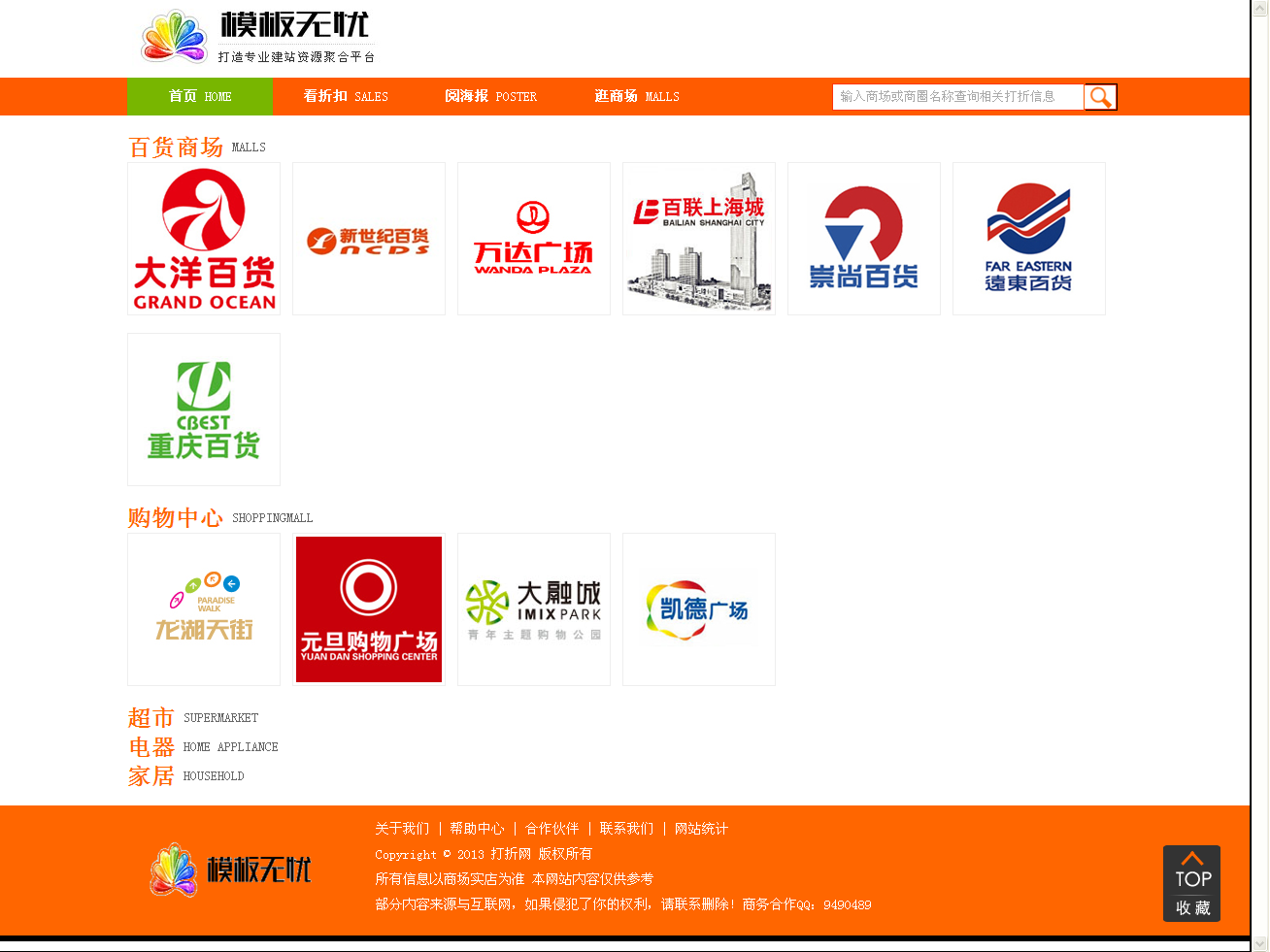Screen dimensions: 1270x952
Task: Click the Bailian Shanghai City thumbnail
Action: (699, 239)
